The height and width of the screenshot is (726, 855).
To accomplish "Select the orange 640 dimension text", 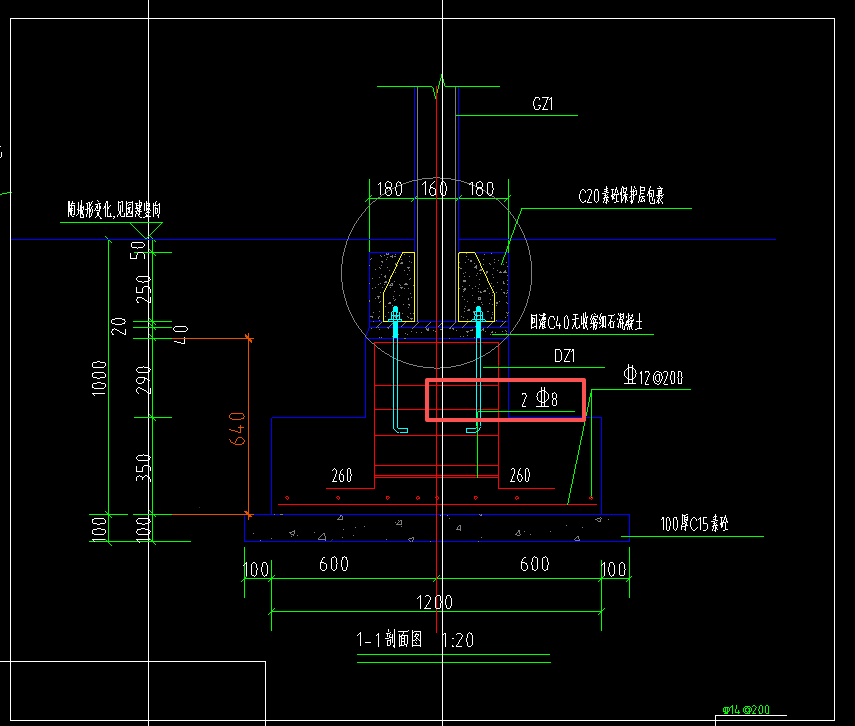I will (x=238, y=429).
